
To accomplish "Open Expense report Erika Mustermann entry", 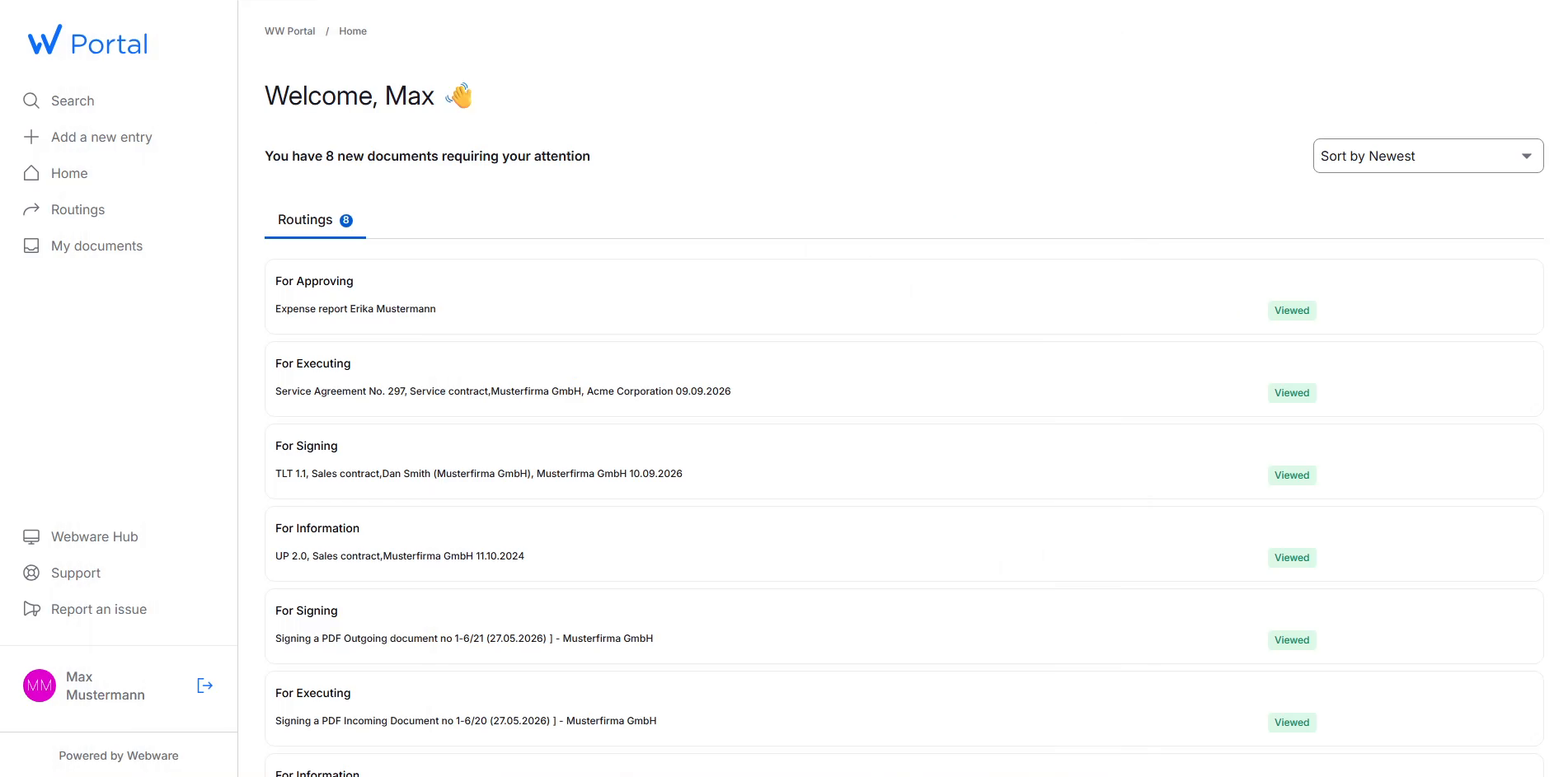I will click(x=904, y=297).
